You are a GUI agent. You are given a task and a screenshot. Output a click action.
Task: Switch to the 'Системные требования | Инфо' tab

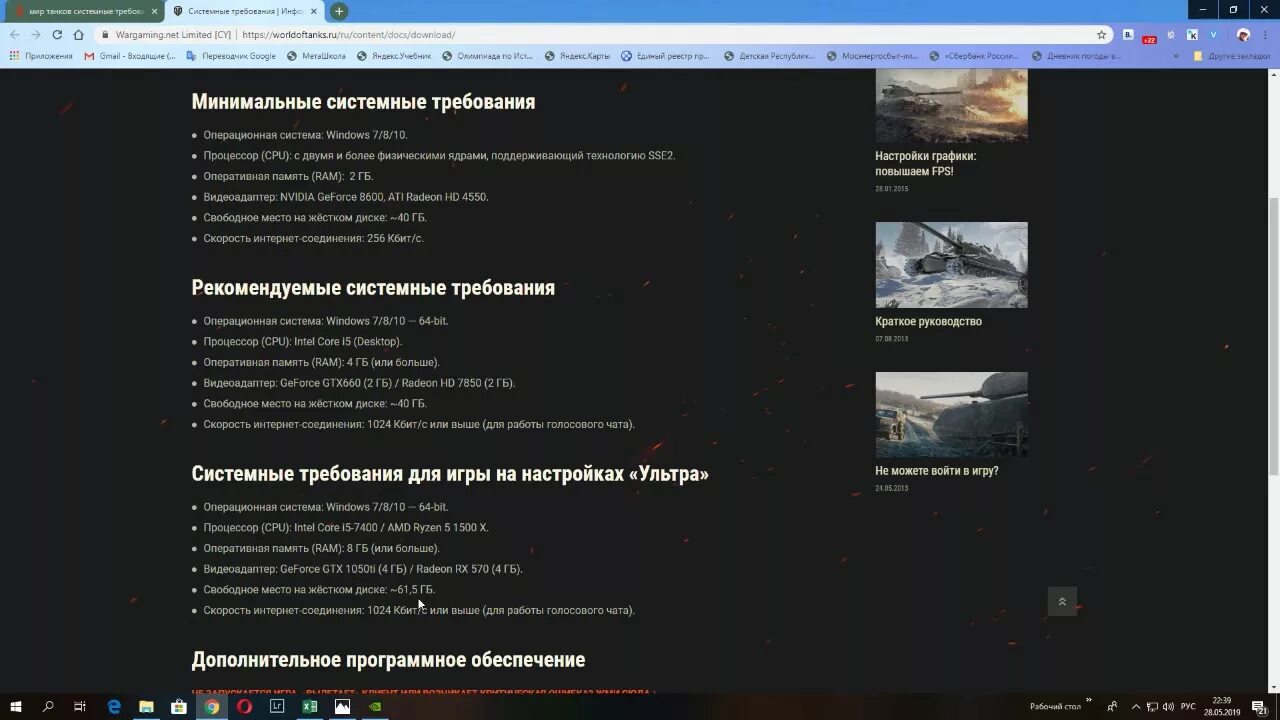click(x=243, y=11)
